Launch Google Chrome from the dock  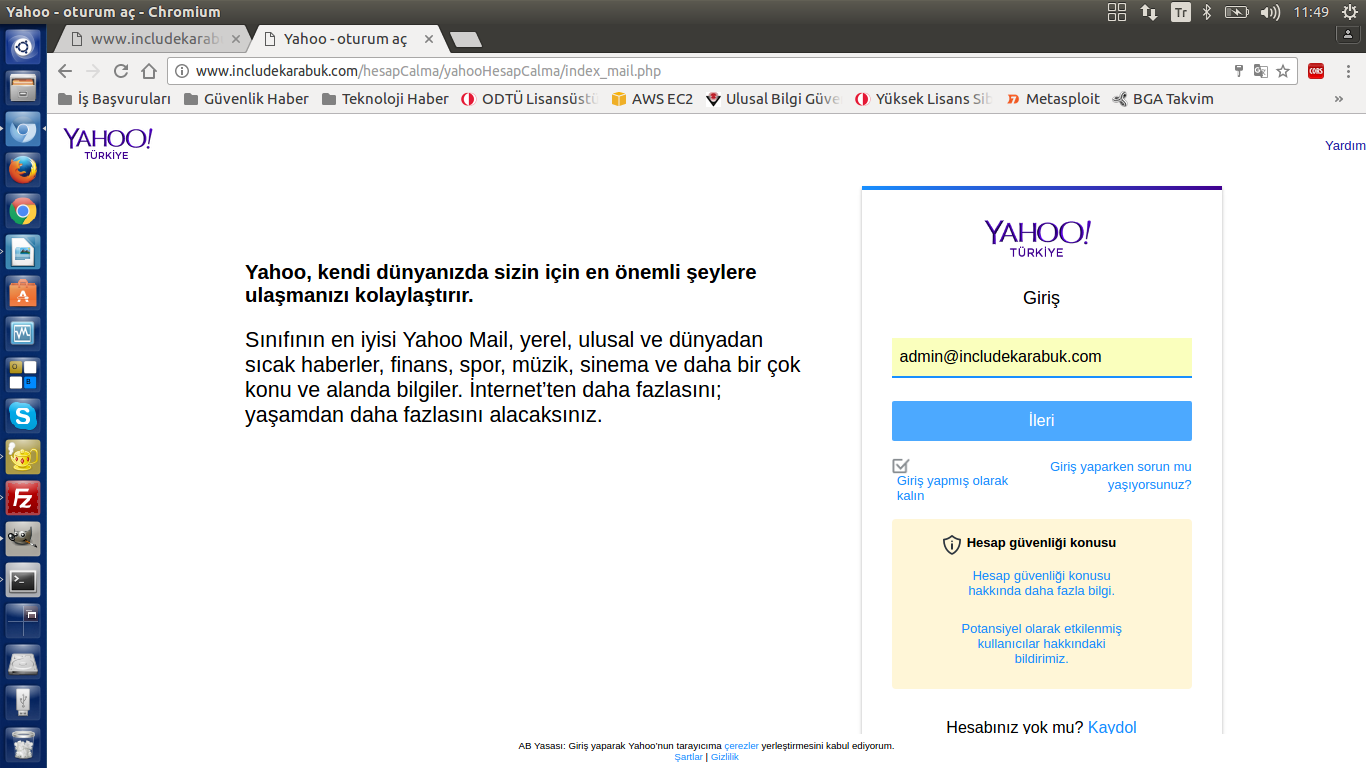(x=23, y=211)
